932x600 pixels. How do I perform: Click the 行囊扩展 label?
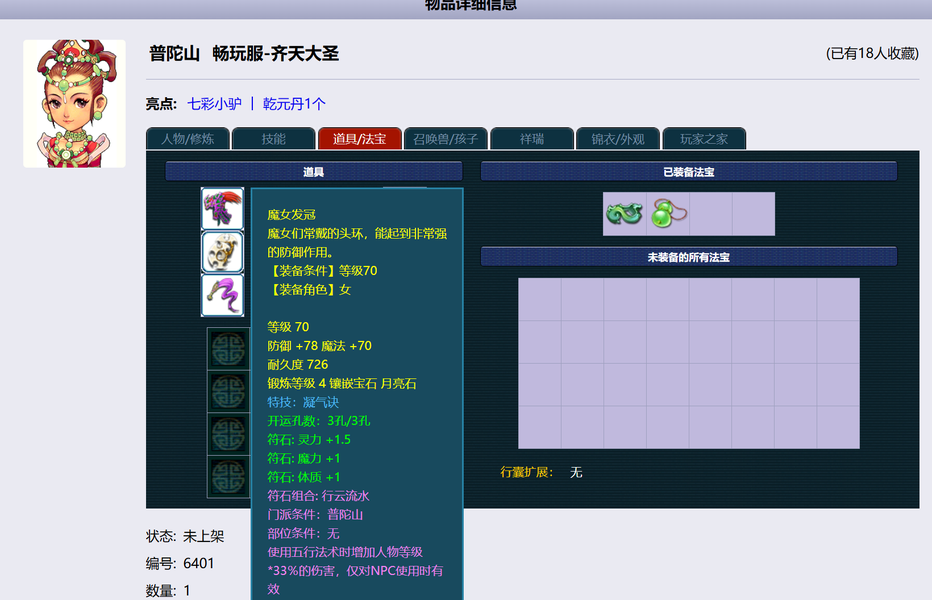[x=527, y=472]
